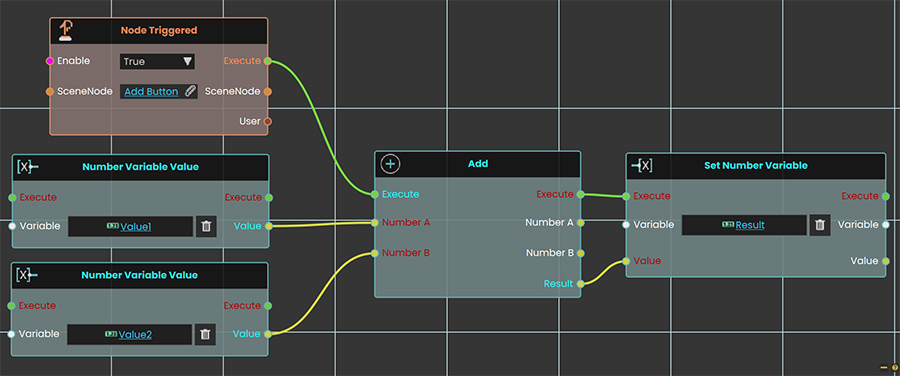Image resolution: width=900 pixels, height=376 pixels.
Task: Click the Number A output port on Add
Action: pyautogui.click(x=580, y=222)
